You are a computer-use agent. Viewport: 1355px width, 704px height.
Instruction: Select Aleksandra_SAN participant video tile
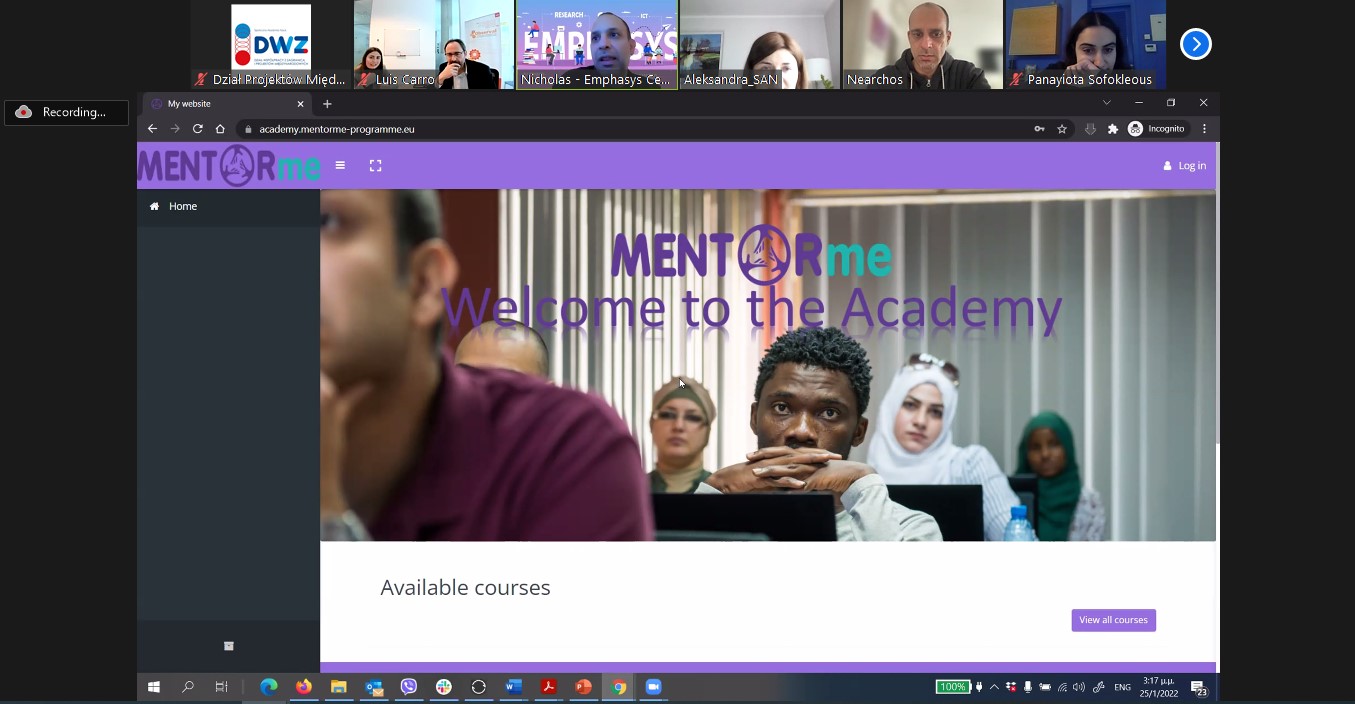[x=760, y=45]
